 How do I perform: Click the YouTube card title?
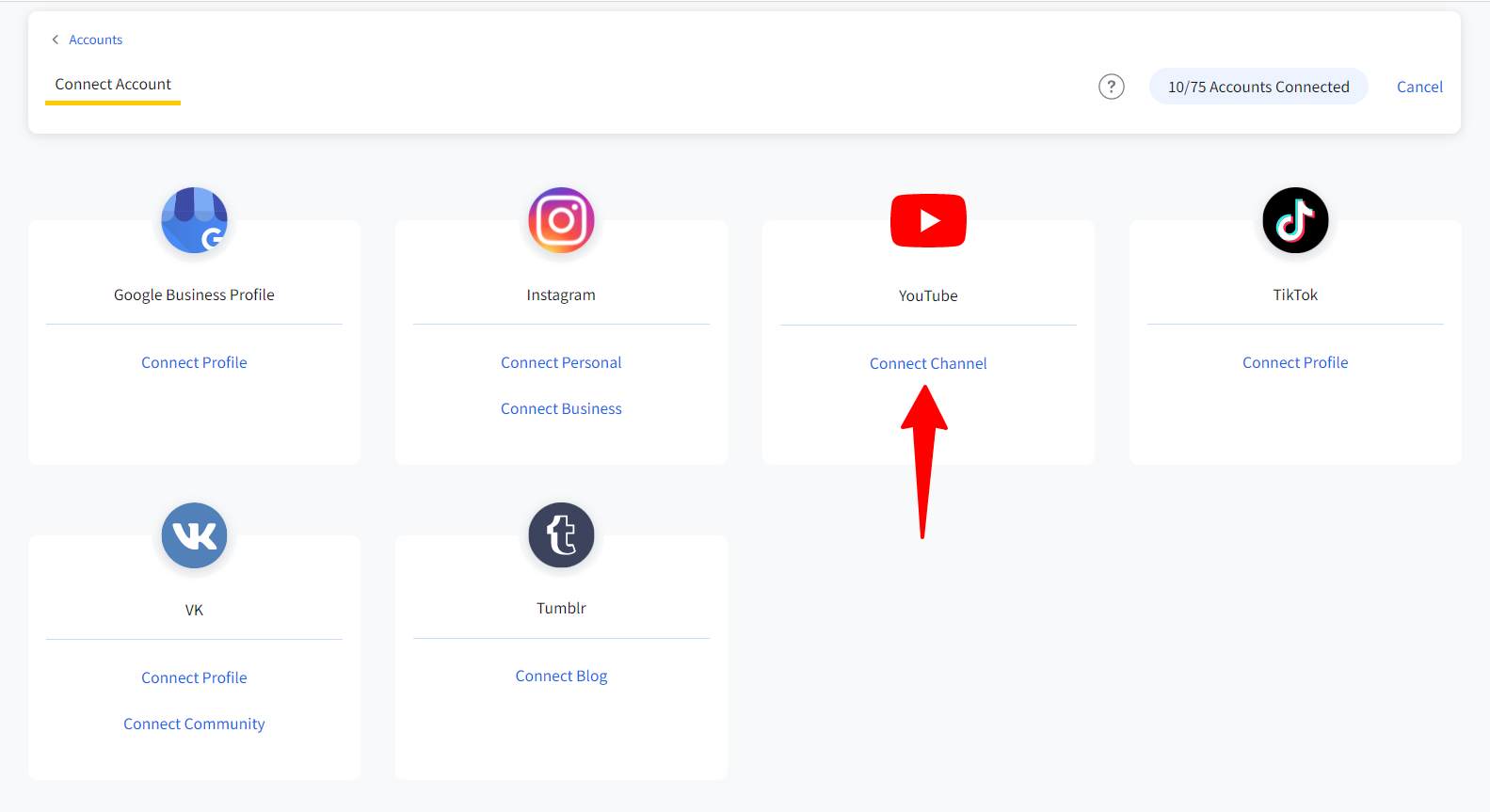928,295
